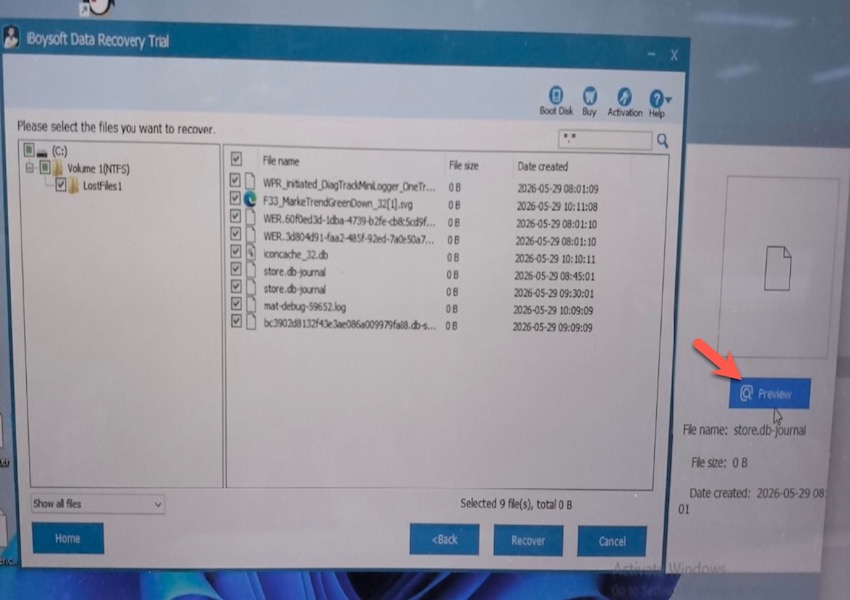
Task: Click the file preview thumbnail area
Action: click(777, 267)
